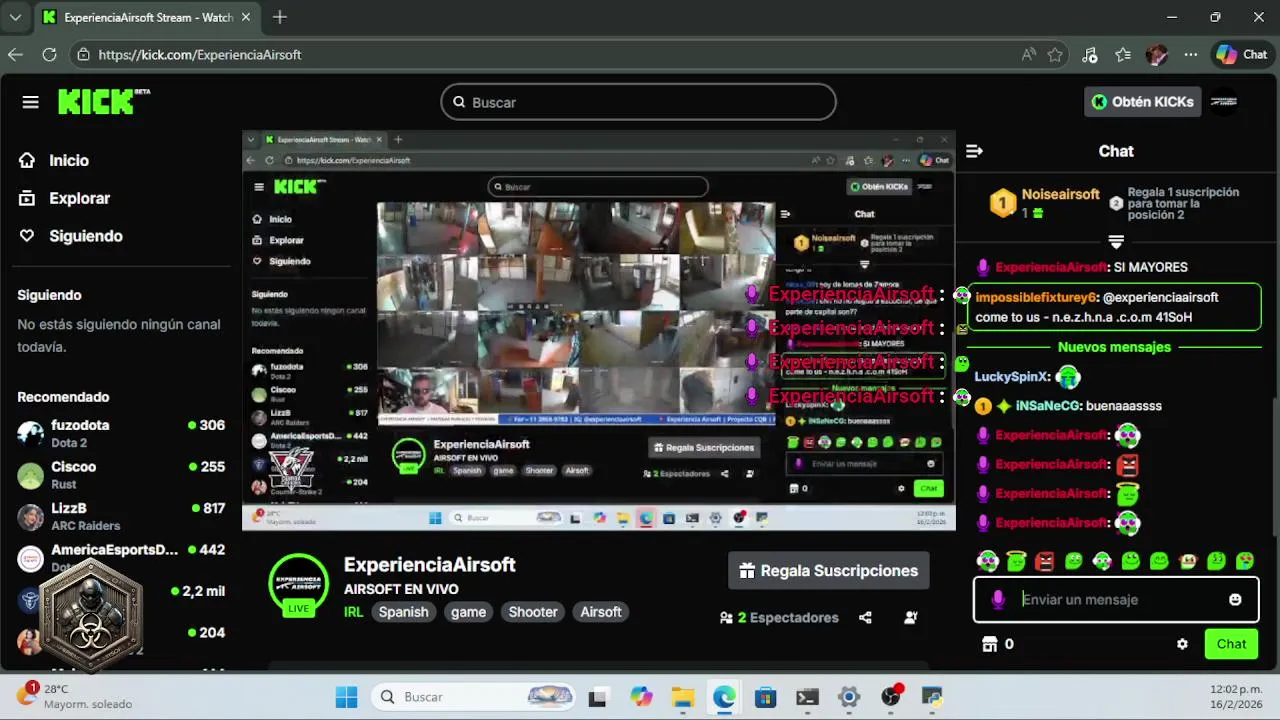Open OBS Studio from taskbar

(x=891, y=697)
